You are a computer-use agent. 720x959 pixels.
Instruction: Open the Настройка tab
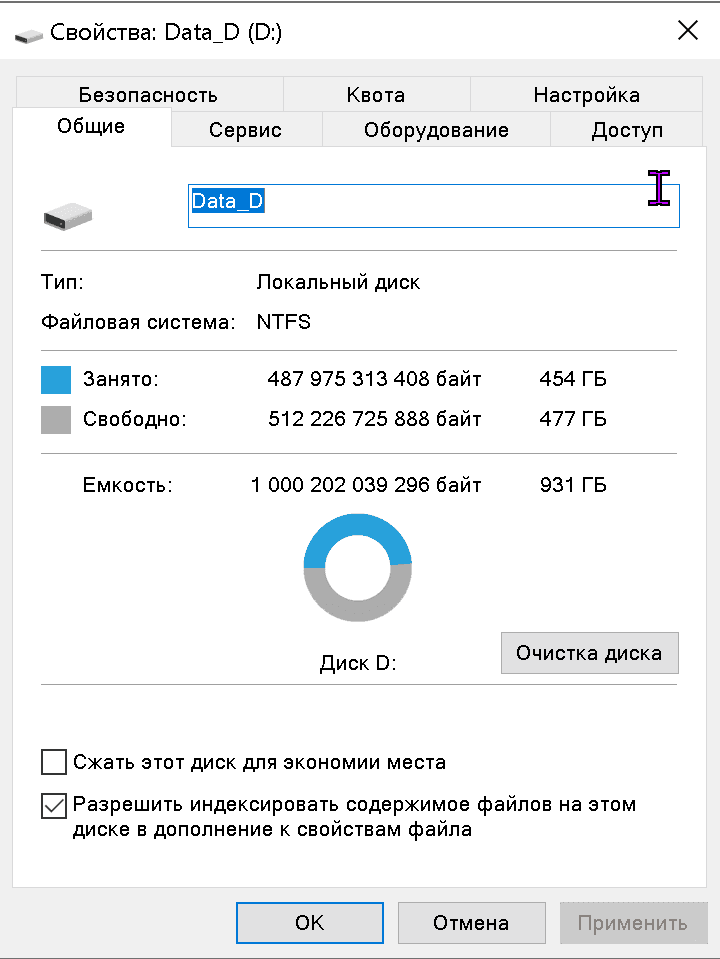click(x=587, y=95)
